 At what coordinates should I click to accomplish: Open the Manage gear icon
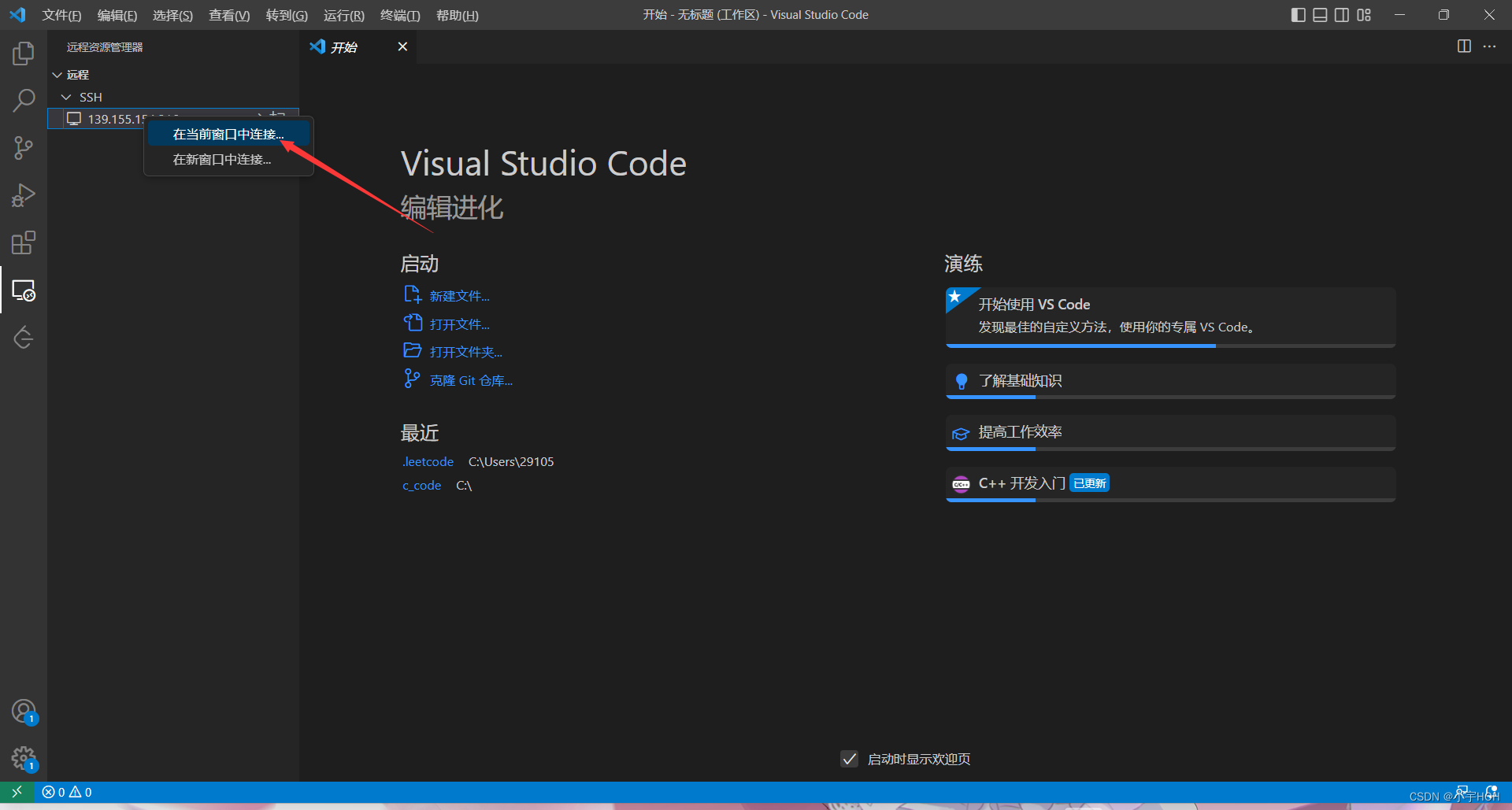pyautogui.click(x=24, y=759)
